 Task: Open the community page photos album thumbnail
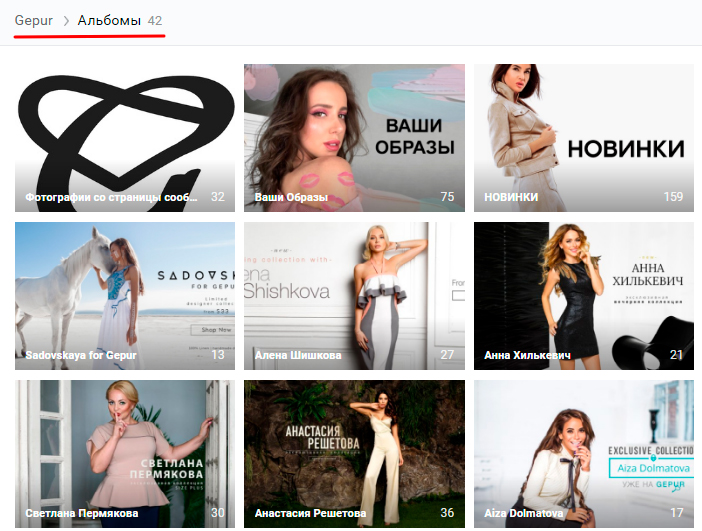(125, 138)
